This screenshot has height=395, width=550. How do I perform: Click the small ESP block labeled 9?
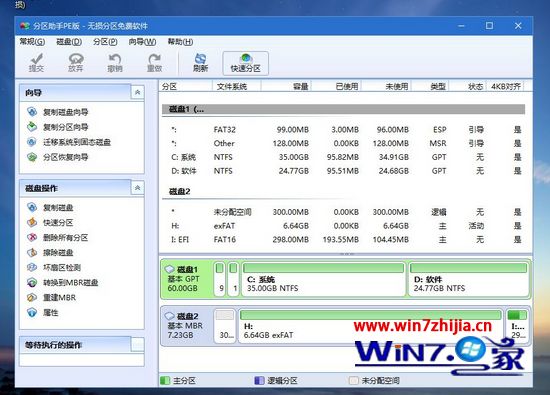pos(220,279)
